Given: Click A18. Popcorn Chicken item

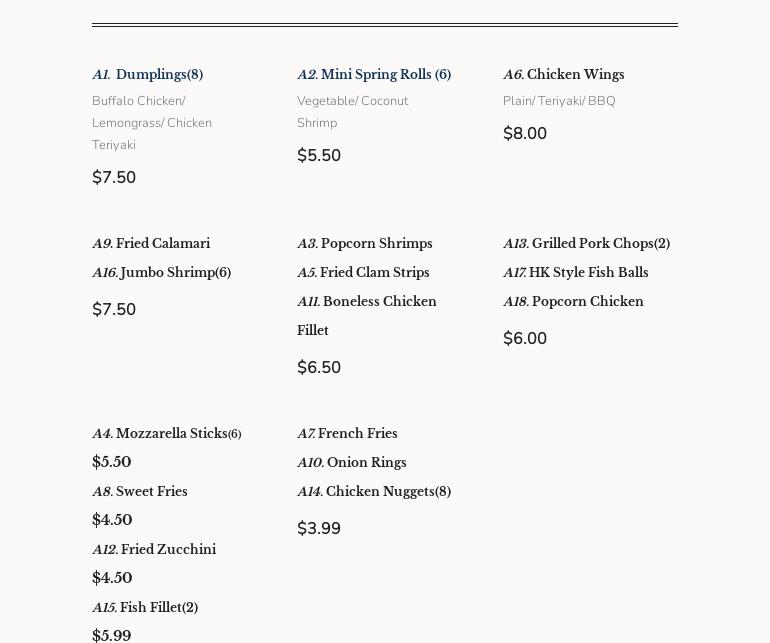Looking at the screenshot, I should (x=573, y=302).
